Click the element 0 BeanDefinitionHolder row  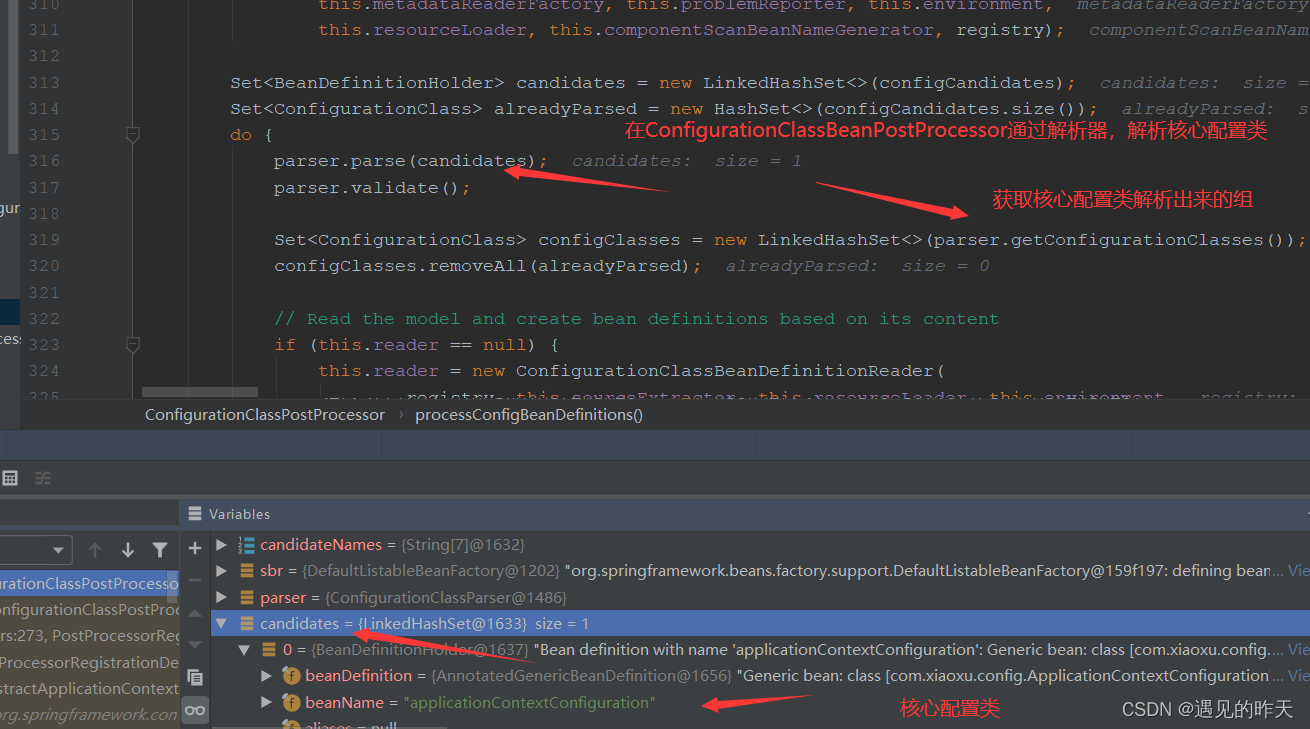coord(760,650)
